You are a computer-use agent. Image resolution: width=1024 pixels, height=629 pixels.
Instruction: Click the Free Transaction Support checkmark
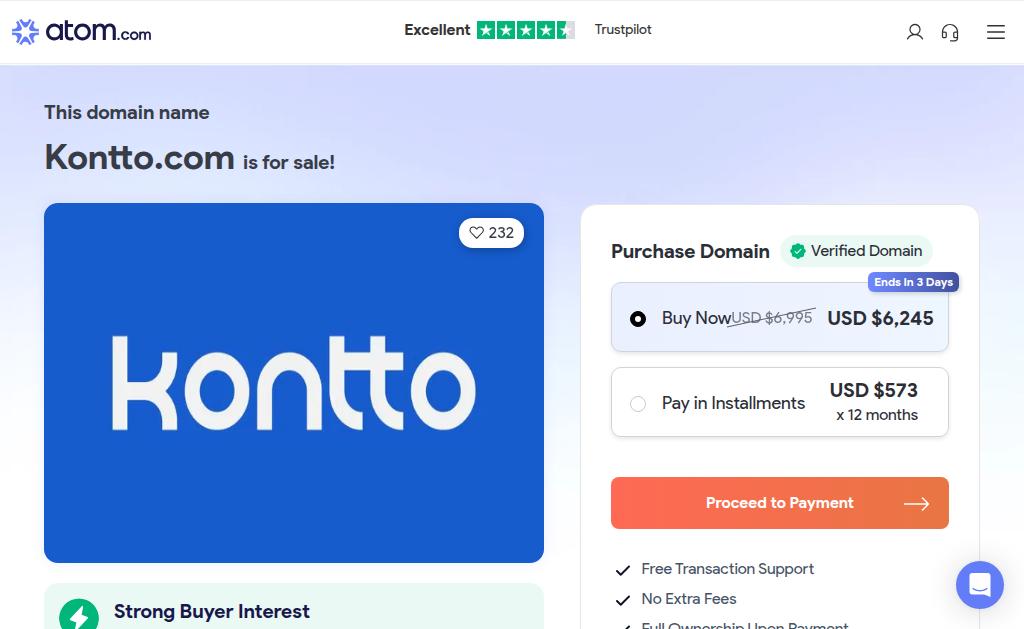click(623, 570)
